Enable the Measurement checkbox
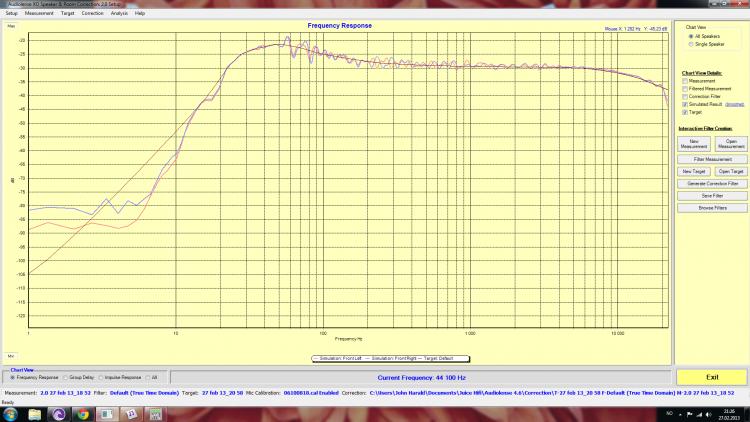Screen dimensions: 750x422 pos(685,81)
